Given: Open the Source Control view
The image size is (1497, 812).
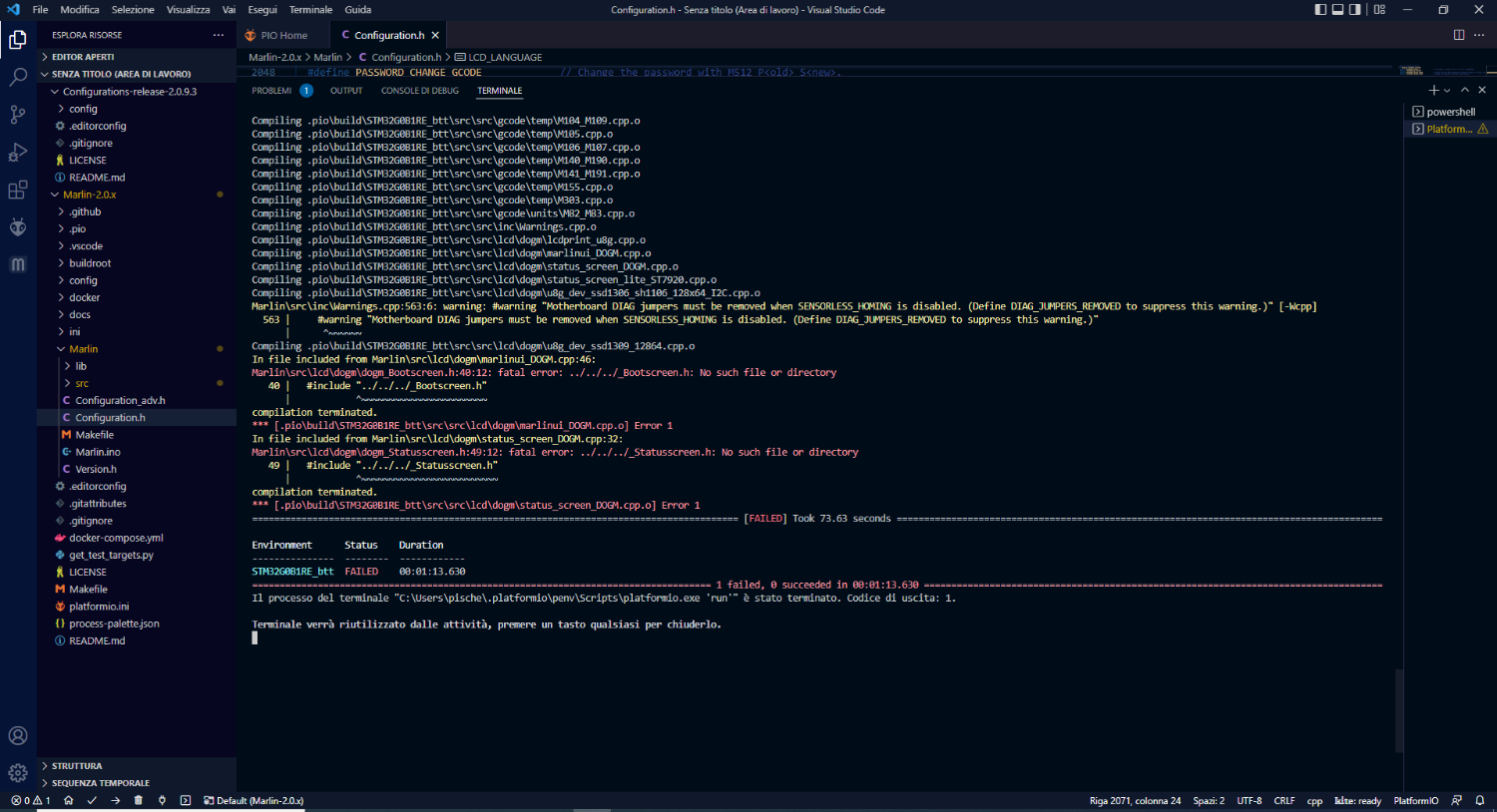Looking at the screenshot, I should coord(18,115).
